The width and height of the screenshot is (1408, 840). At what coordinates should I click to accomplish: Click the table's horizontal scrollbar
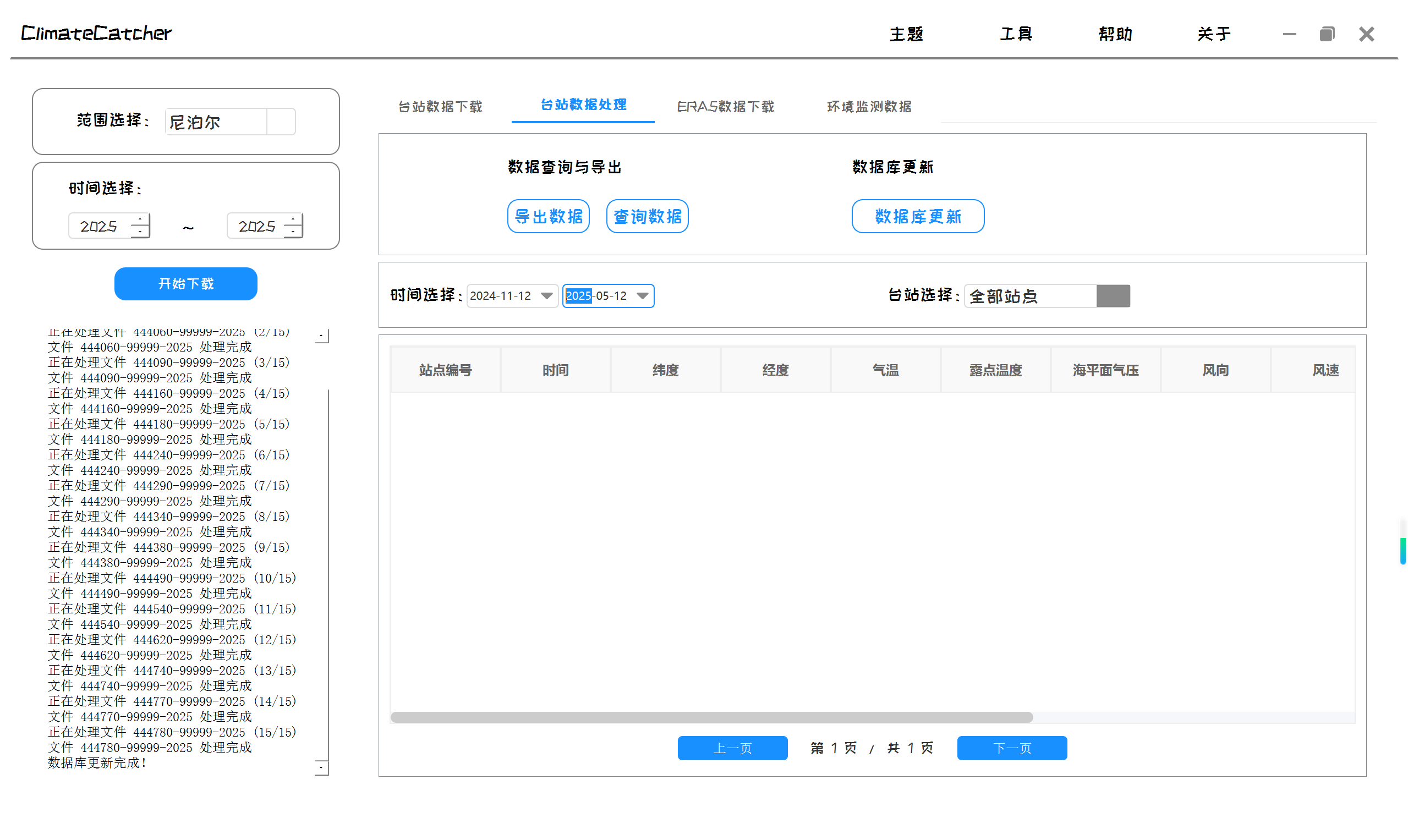pyautogui.click(x=711, y=717)
